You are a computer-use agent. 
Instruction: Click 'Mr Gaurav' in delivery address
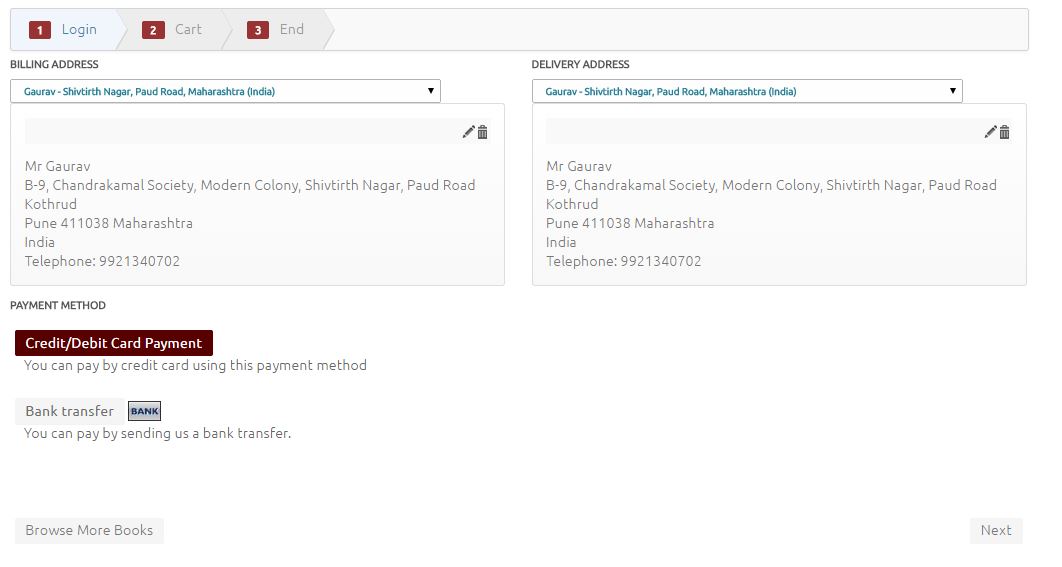coord(579,167)
